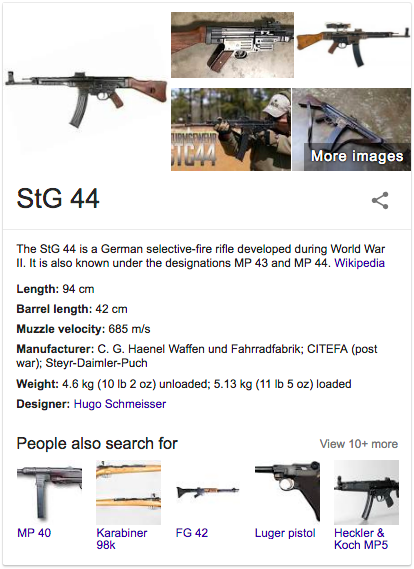Click the Luger pistol image
This screenshot has height=569, width=414.
pyautogui.click(x=287, y=492)
